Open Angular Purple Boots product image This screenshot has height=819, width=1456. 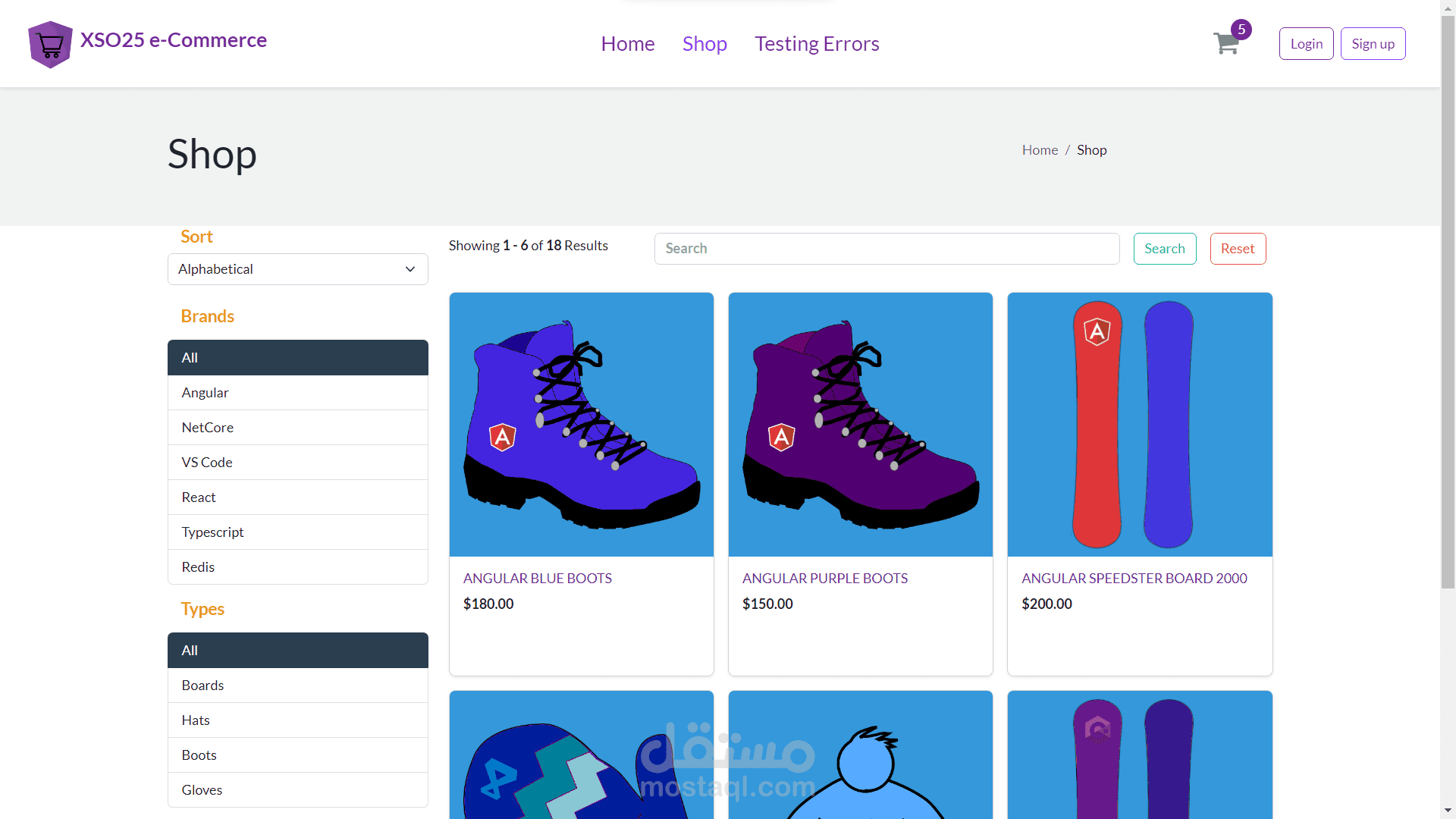tap(860, 425)
